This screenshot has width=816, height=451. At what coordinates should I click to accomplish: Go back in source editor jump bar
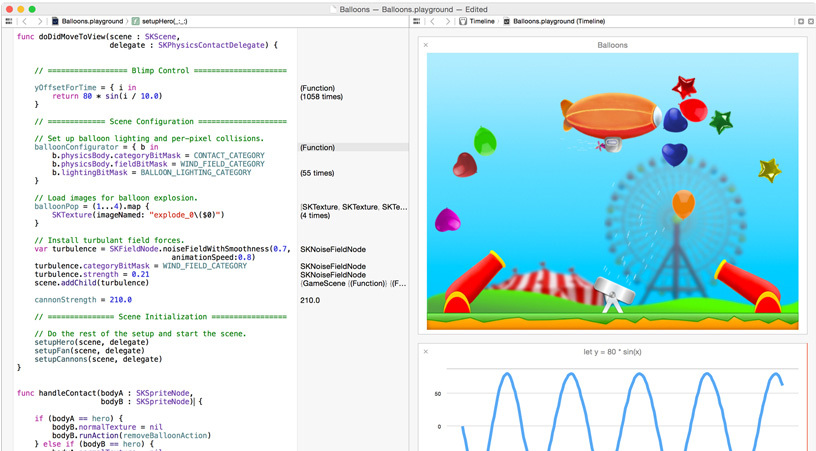[24, 21]
